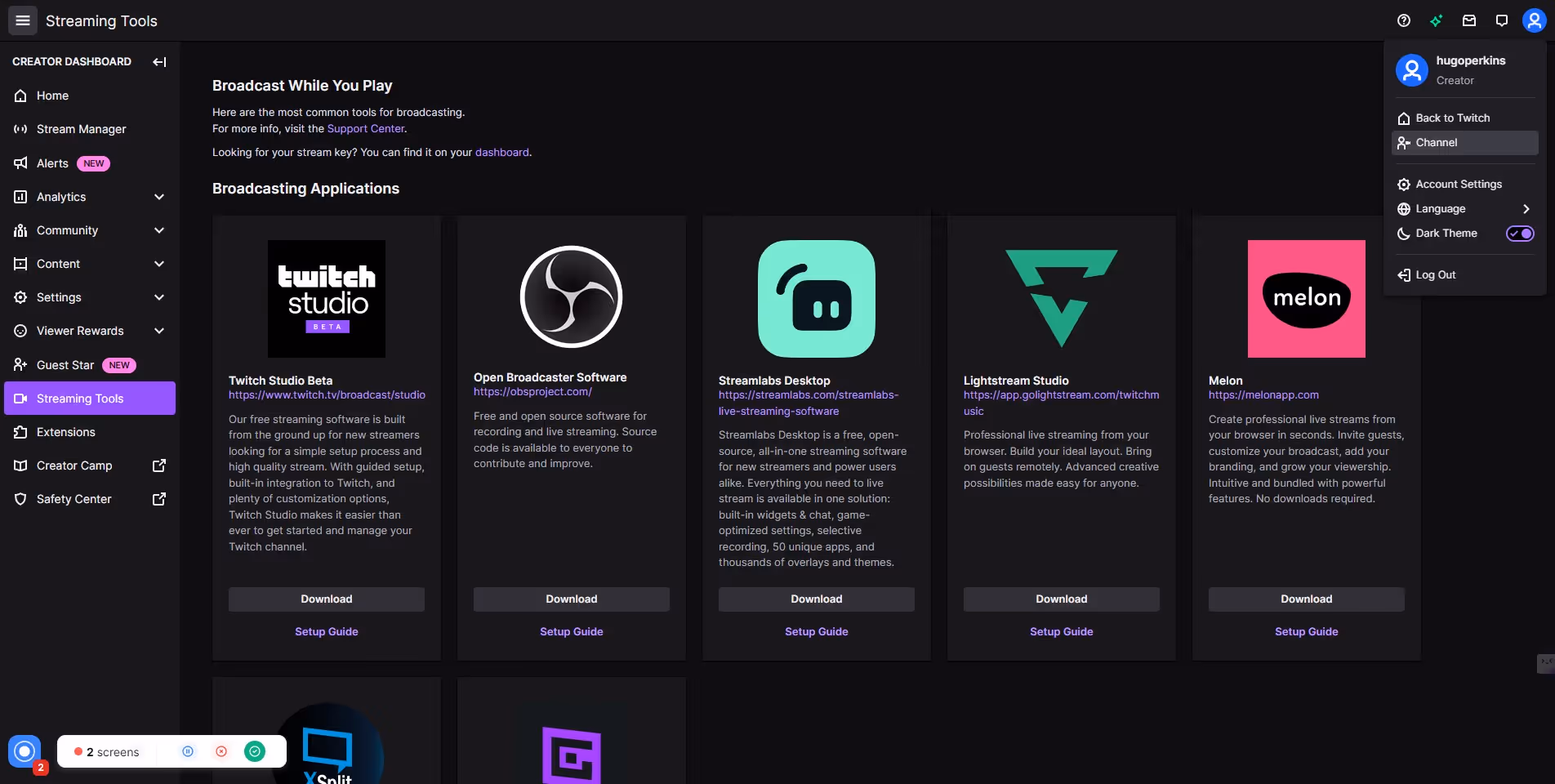Open the obsproject.com link
Screen dimensions: 1555x784
pyautogui.click(x=532, y=392)
